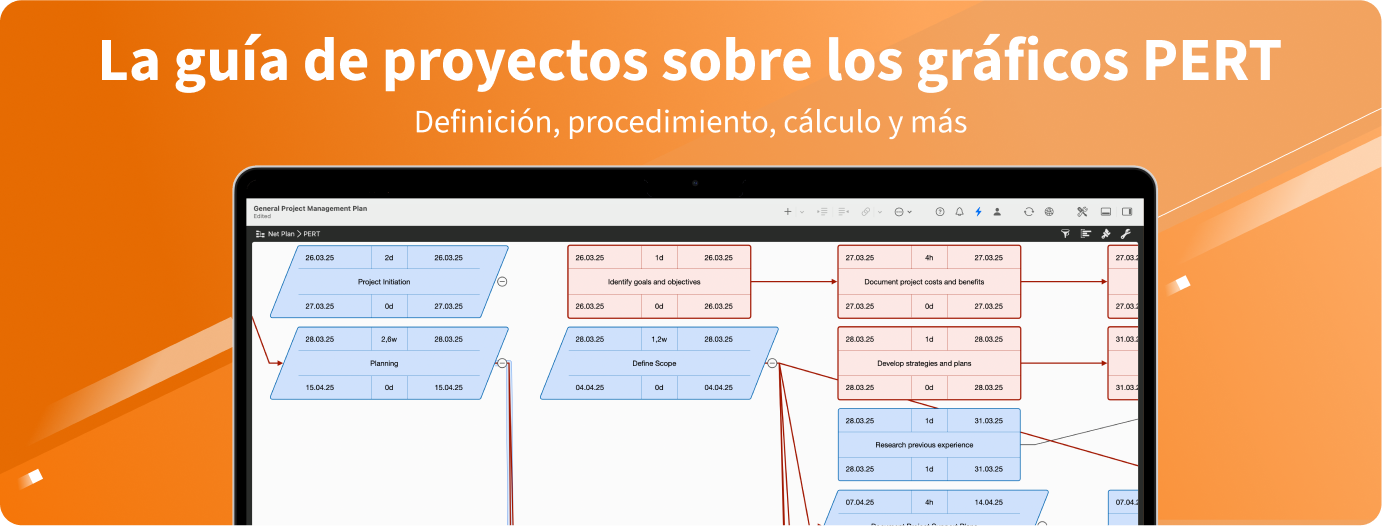Open the dropdown arrow beside the plus icon
Viewport: 1382px width, 526px height.
(802, 212)
